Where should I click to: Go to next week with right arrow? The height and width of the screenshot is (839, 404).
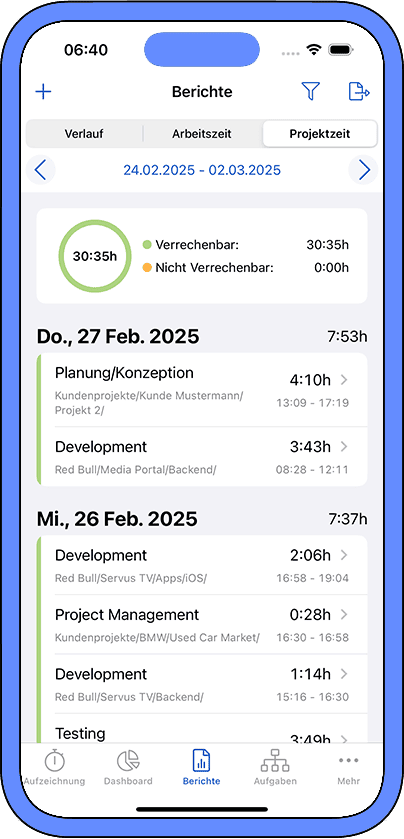click(x=363, y=170)
